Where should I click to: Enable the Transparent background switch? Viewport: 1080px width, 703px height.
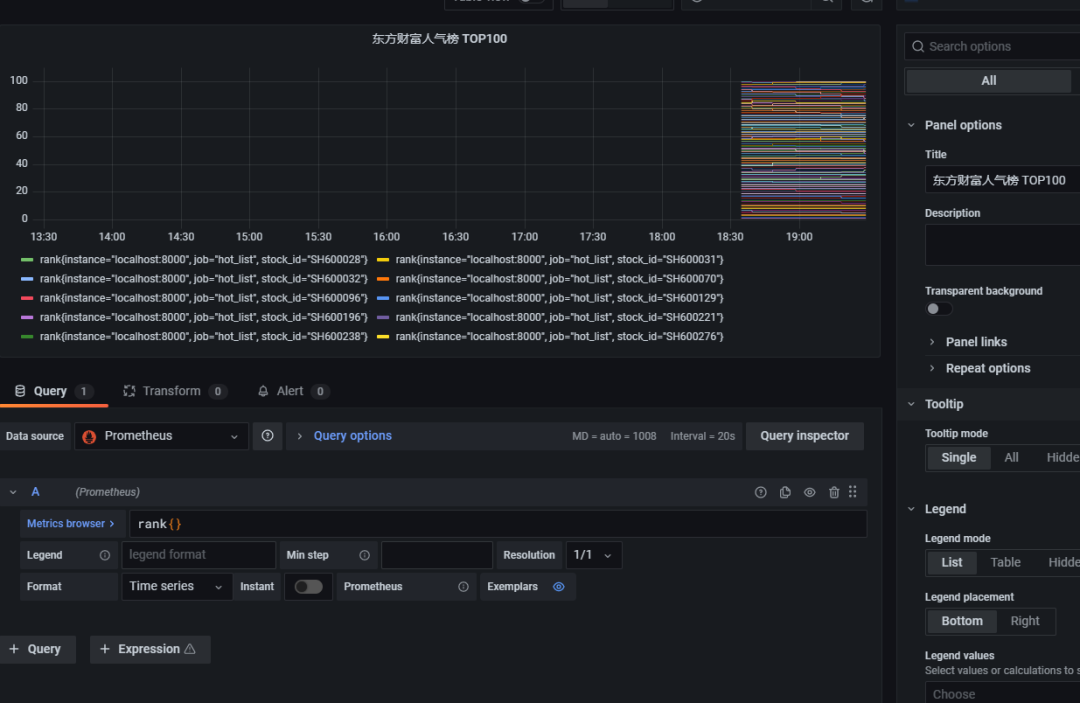[x=939, y=309]
